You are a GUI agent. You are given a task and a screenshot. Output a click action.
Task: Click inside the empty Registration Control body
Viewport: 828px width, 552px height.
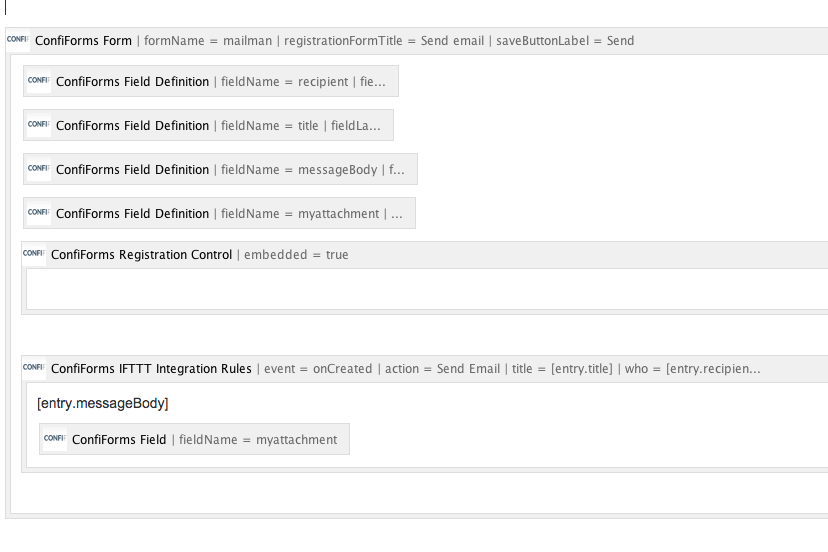[427, 289]
